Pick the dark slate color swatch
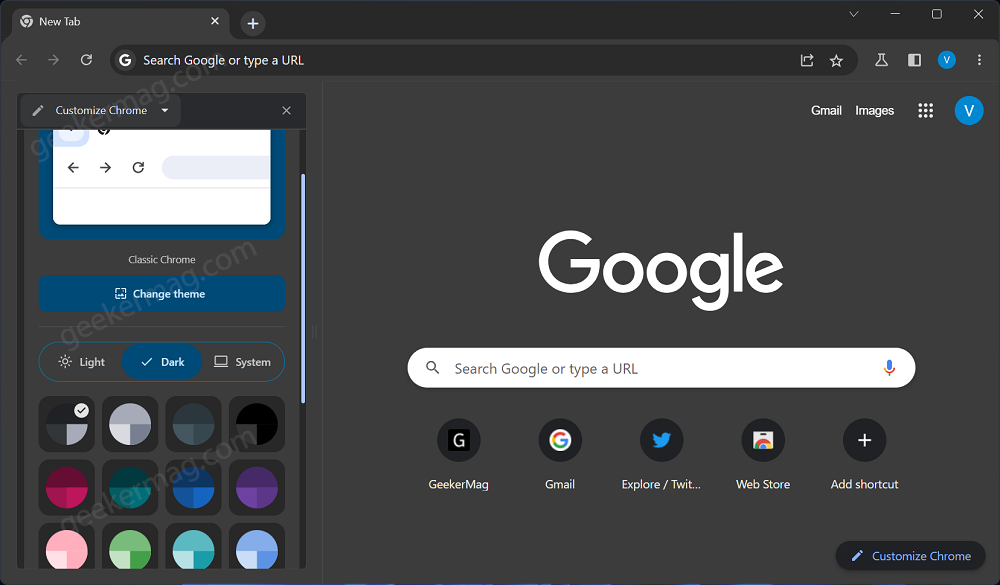The width and height of the screenshot is (1000, 585). tap(193, 424)
